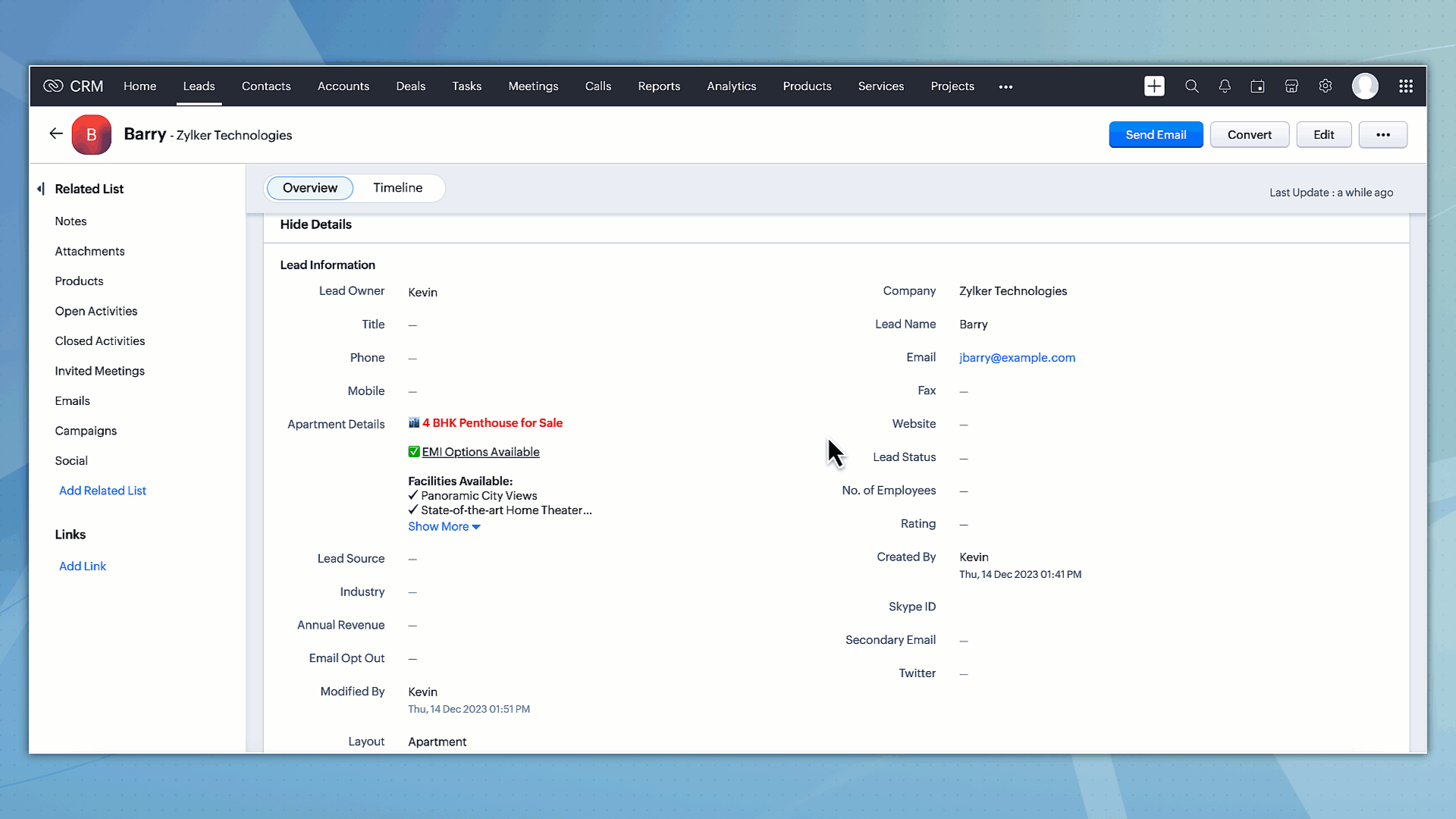The height and width of the screenshot is (819, 1456).
Task: Click the user profile avatar
Action: 1365,86
